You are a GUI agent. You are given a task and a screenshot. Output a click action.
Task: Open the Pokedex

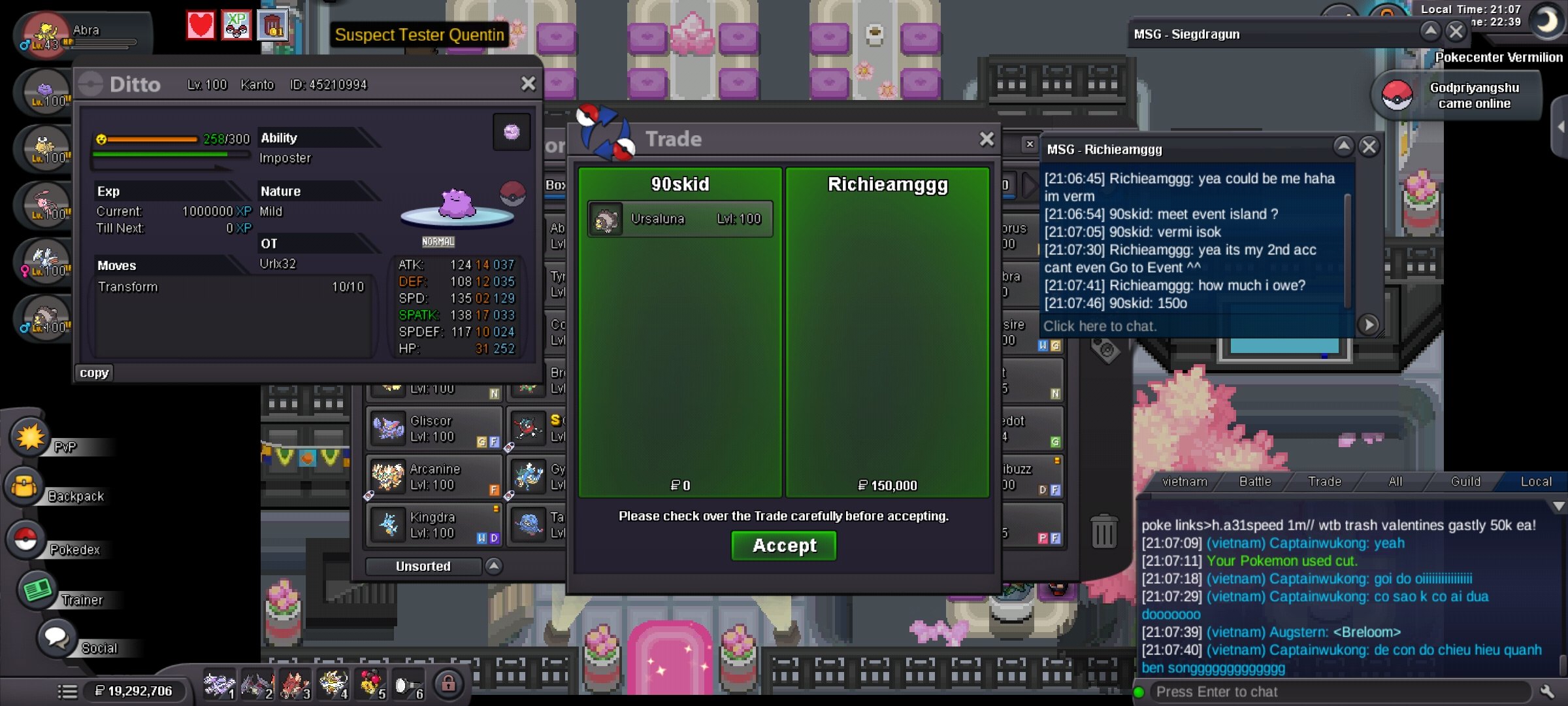(x=26, y=539)
